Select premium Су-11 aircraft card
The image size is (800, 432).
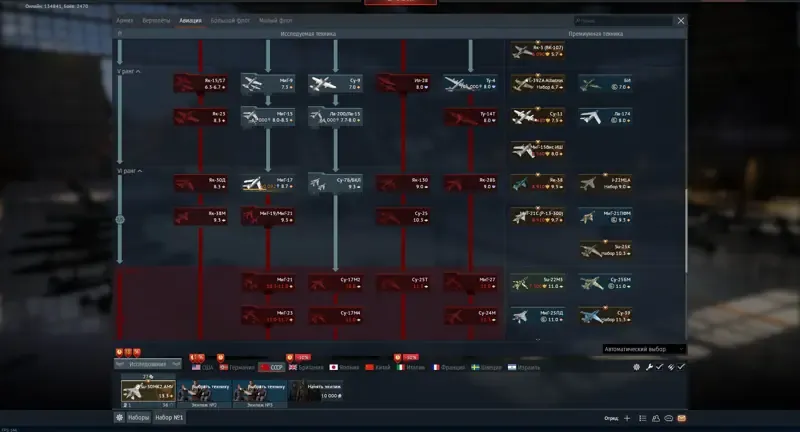(x=538, y=117)
